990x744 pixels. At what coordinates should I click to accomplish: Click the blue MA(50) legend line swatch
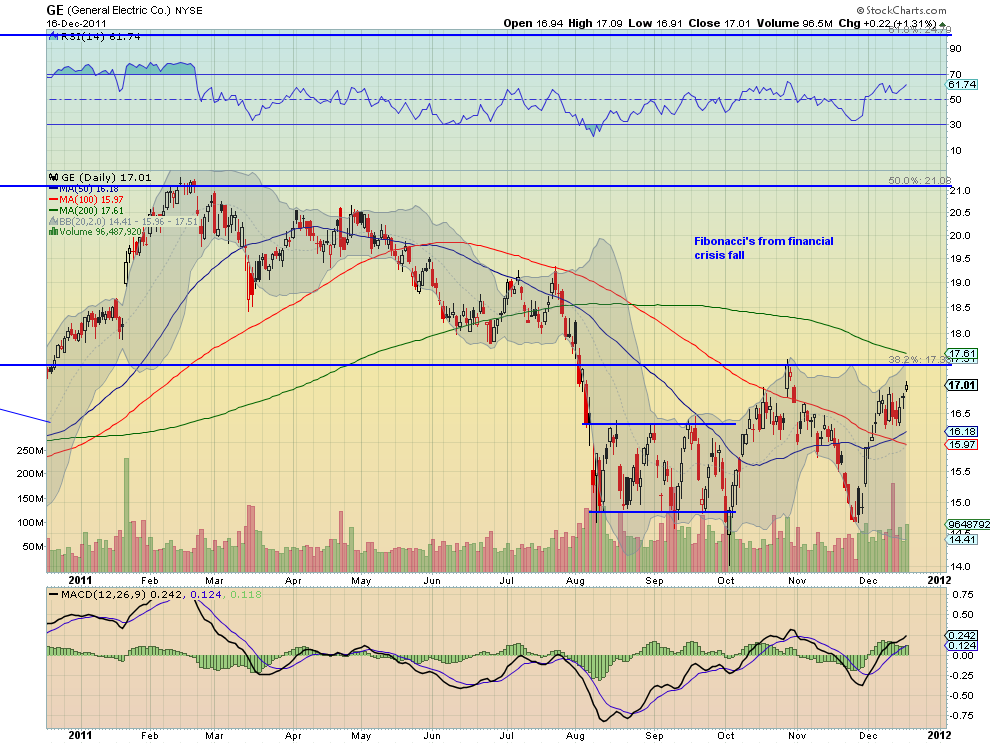tap(54, 189)
